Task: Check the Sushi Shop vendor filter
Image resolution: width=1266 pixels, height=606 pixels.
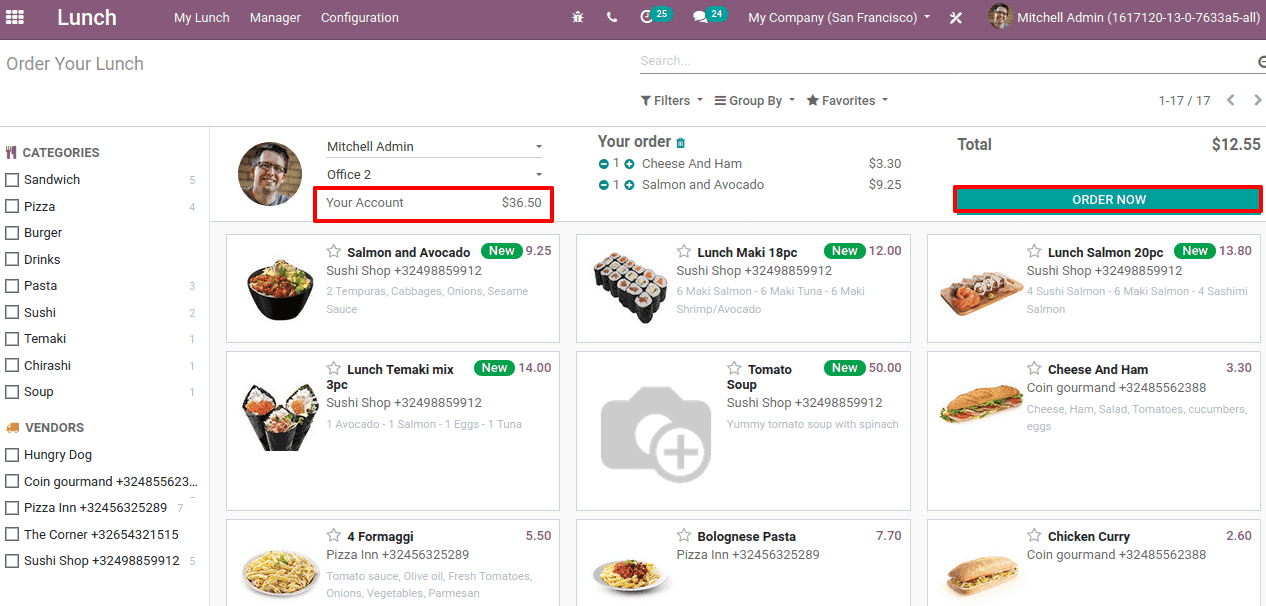Action: coord(12,561)
